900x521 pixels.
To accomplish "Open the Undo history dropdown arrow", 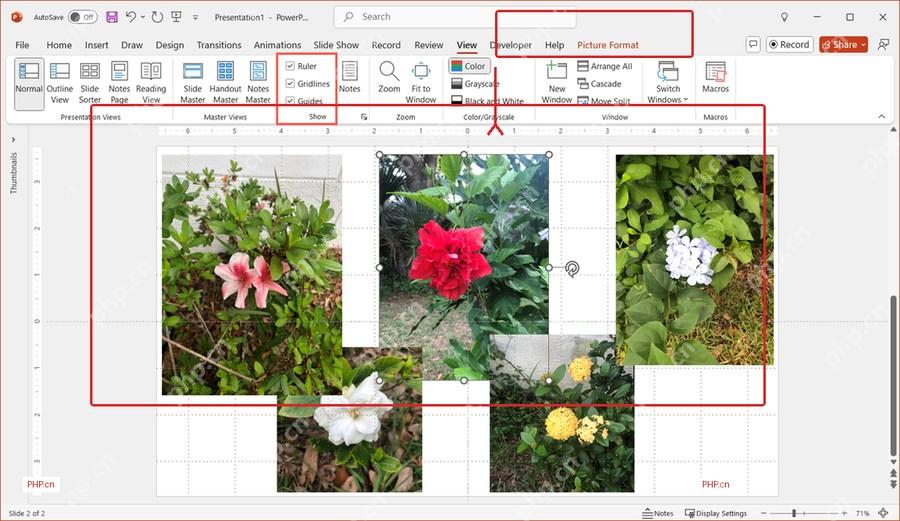I will click(x=143, y=17).
